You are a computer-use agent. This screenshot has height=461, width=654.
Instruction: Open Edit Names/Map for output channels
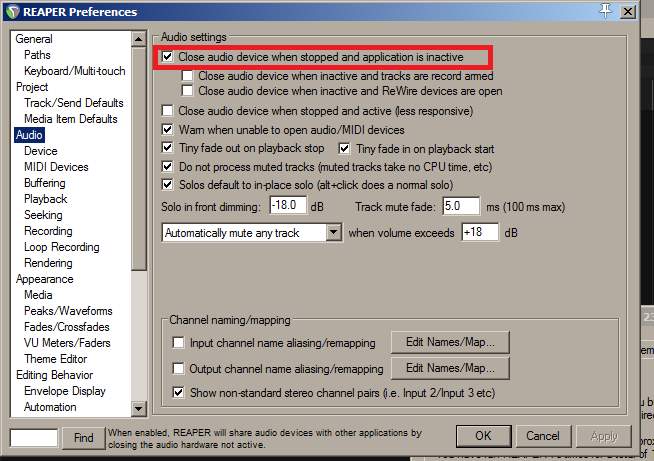[450, 368]
